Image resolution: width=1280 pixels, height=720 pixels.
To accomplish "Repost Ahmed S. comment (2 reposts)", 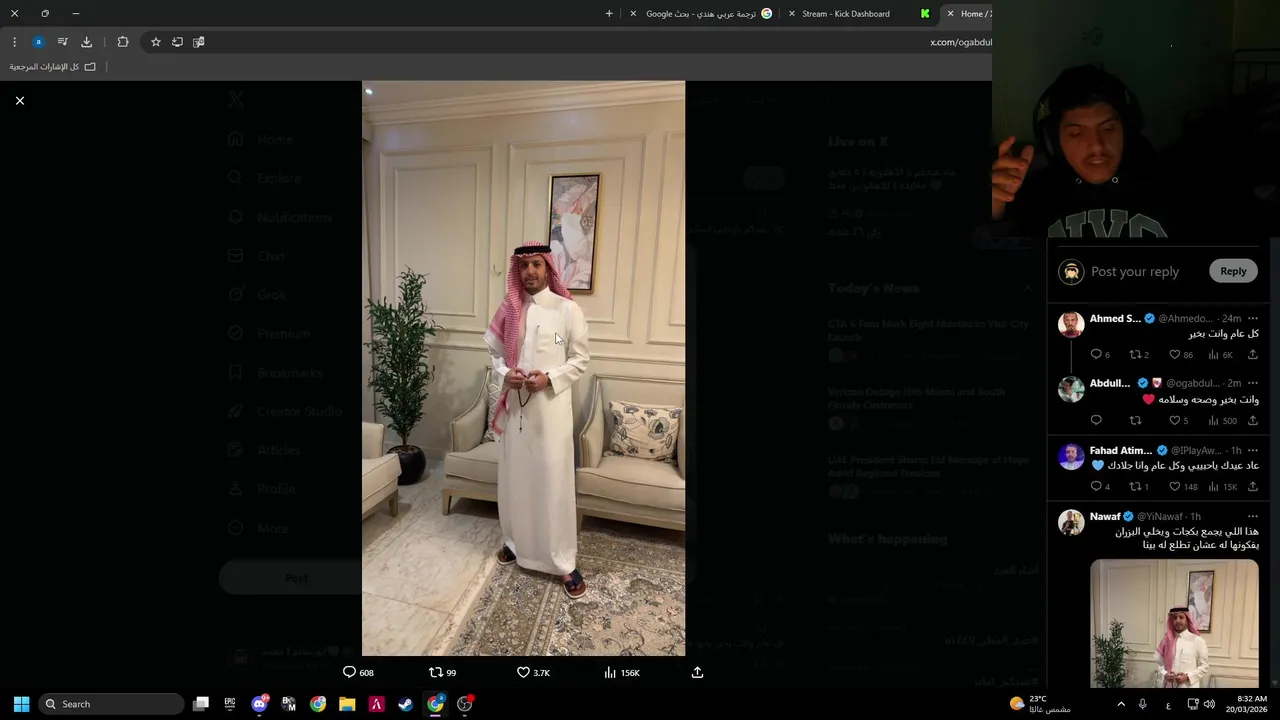I will point(1139,355).
